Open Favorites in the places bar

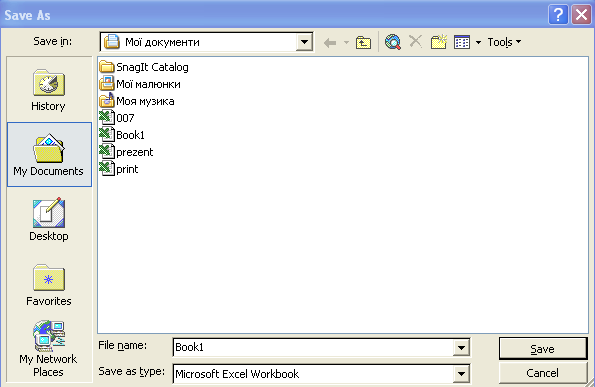click(49, 285)
